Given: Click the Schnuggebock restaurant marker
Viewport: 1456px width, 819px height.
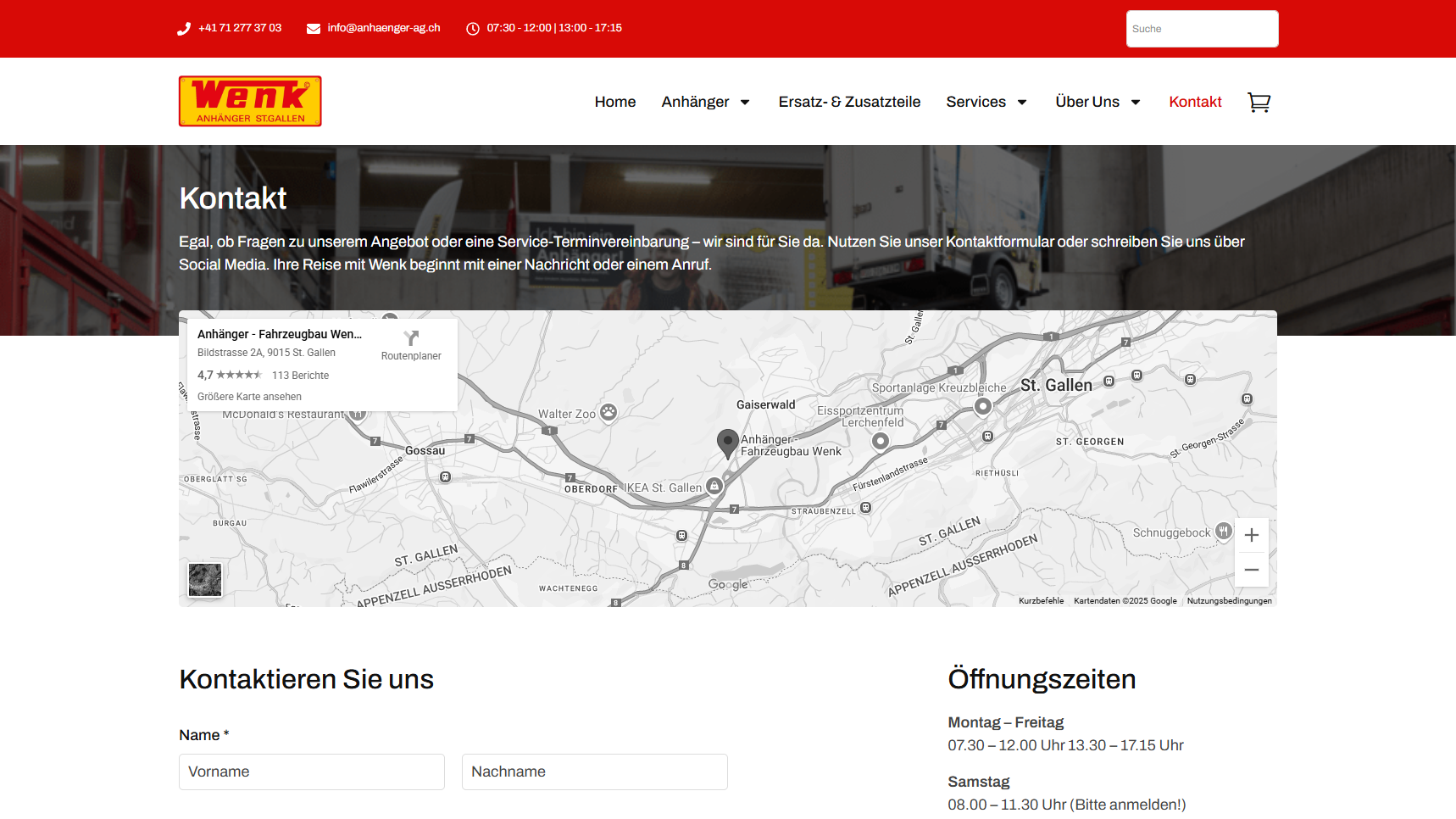Looking at the screenshot, I should (x=1223, y=532).
